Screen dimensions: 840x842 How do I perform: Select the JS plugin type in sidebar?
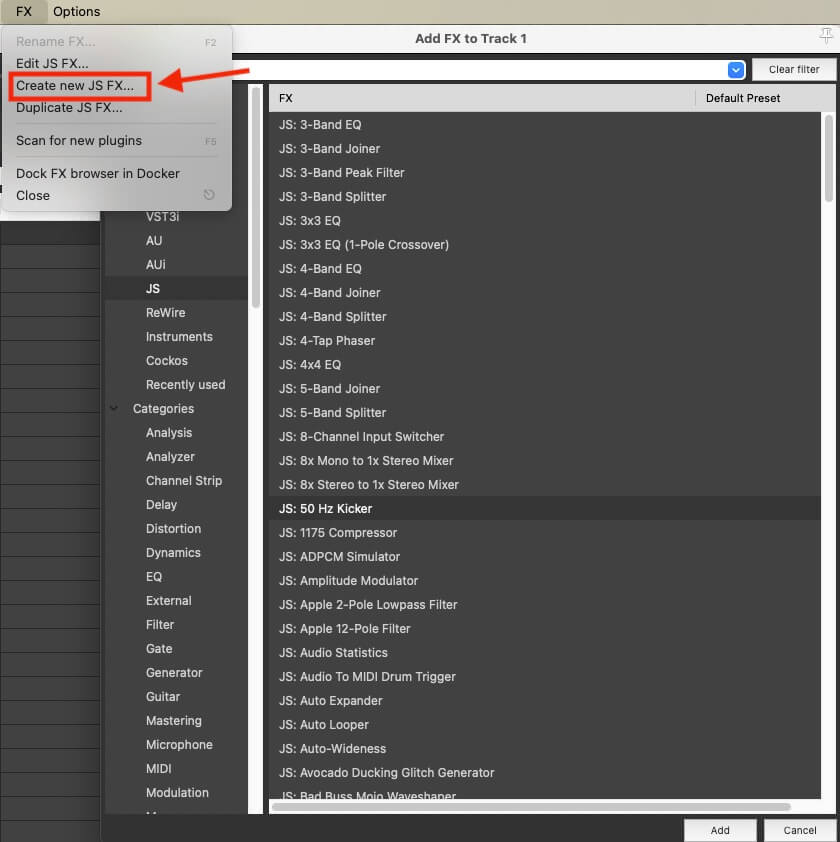click(x=153, y=289)
